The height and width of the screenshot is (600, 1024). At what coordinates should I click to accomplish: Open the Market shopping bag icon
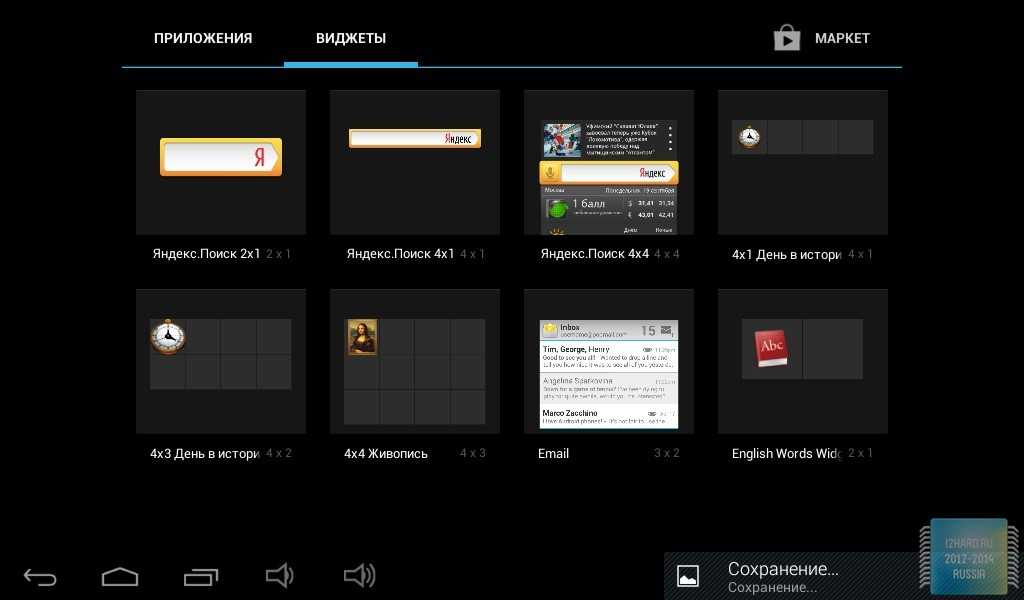pyautogui.click(x=787, y=38)
